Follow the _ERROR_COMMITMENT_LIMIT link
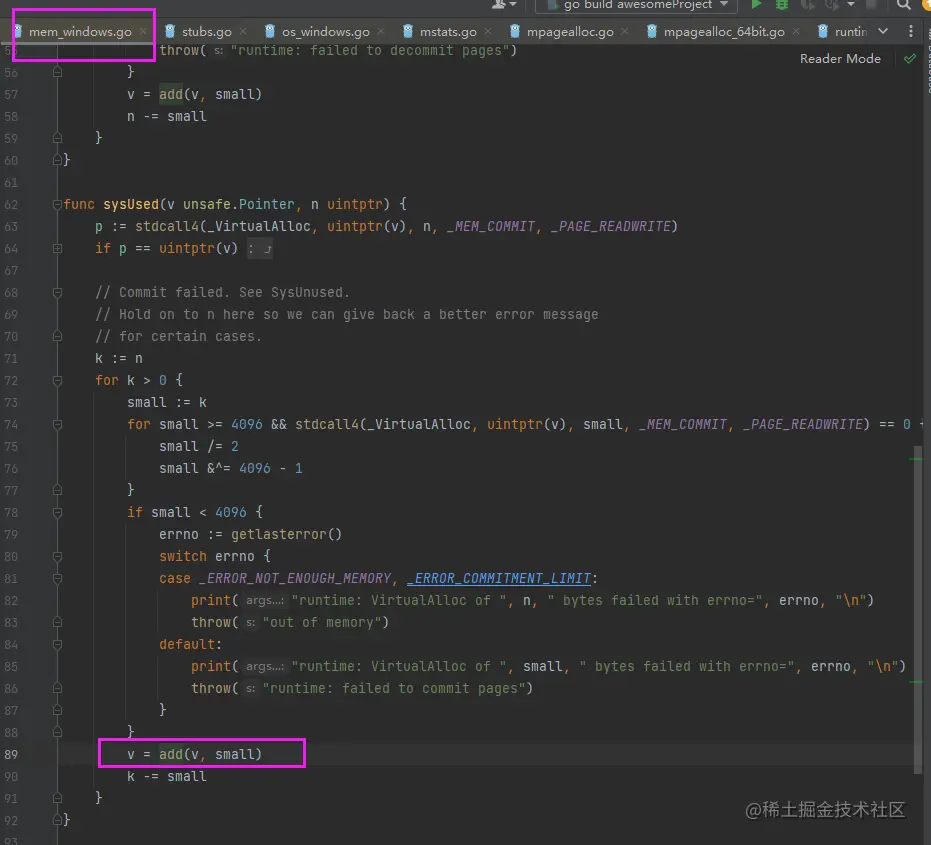931x845 pixels. [499, 578]
